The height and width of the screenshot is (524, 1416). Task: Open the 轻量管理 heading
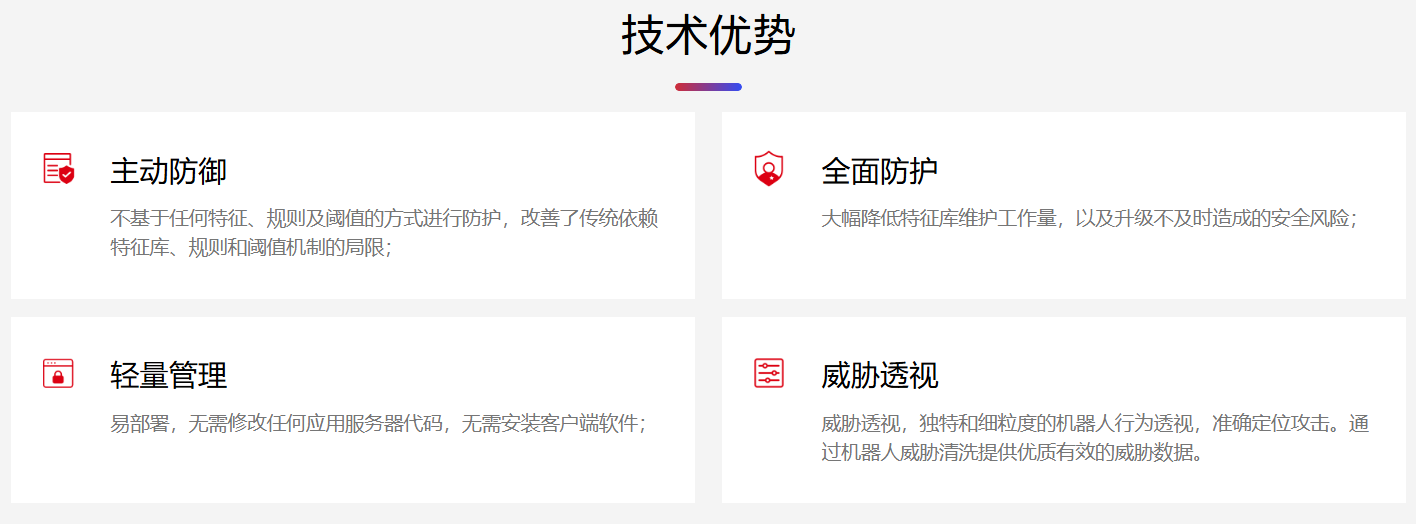click(168, 376)
